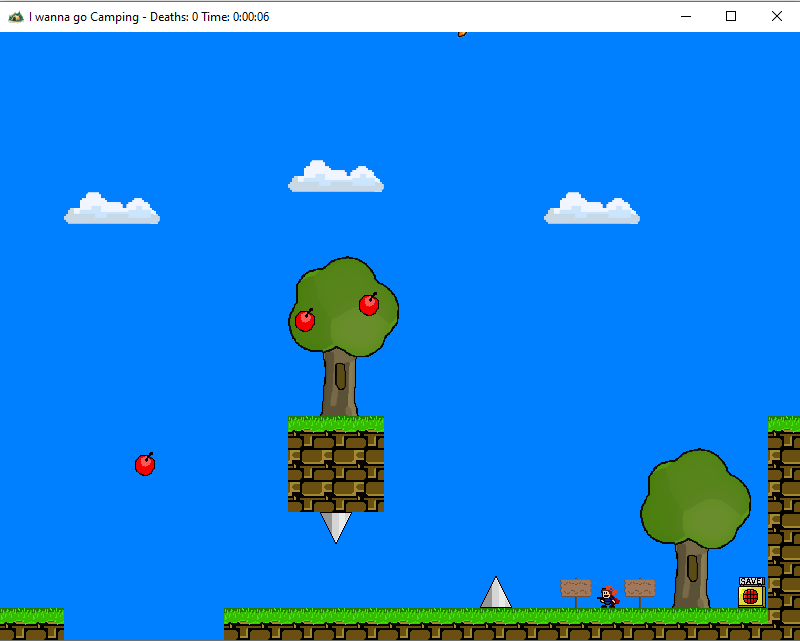Image resolution: width=800 pixels, height=641 pixels.
Task: Click the Kid player character
Action: pos(608,596)
